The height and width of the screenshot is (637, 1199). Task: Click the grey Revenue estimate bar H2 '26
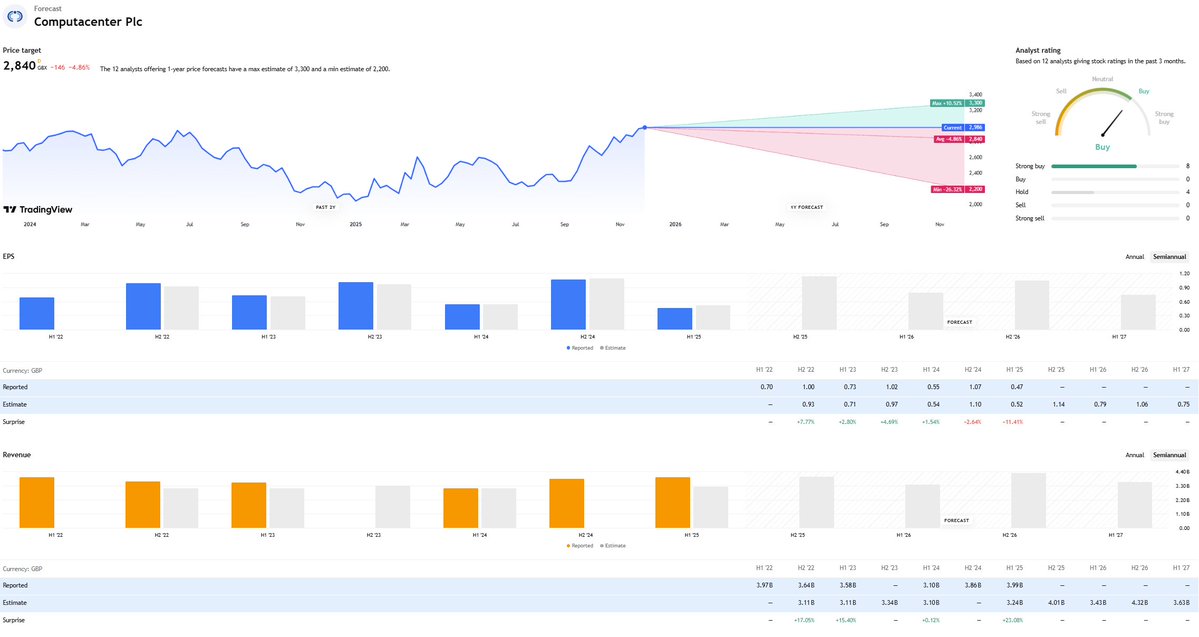[x=1028, y=500]
